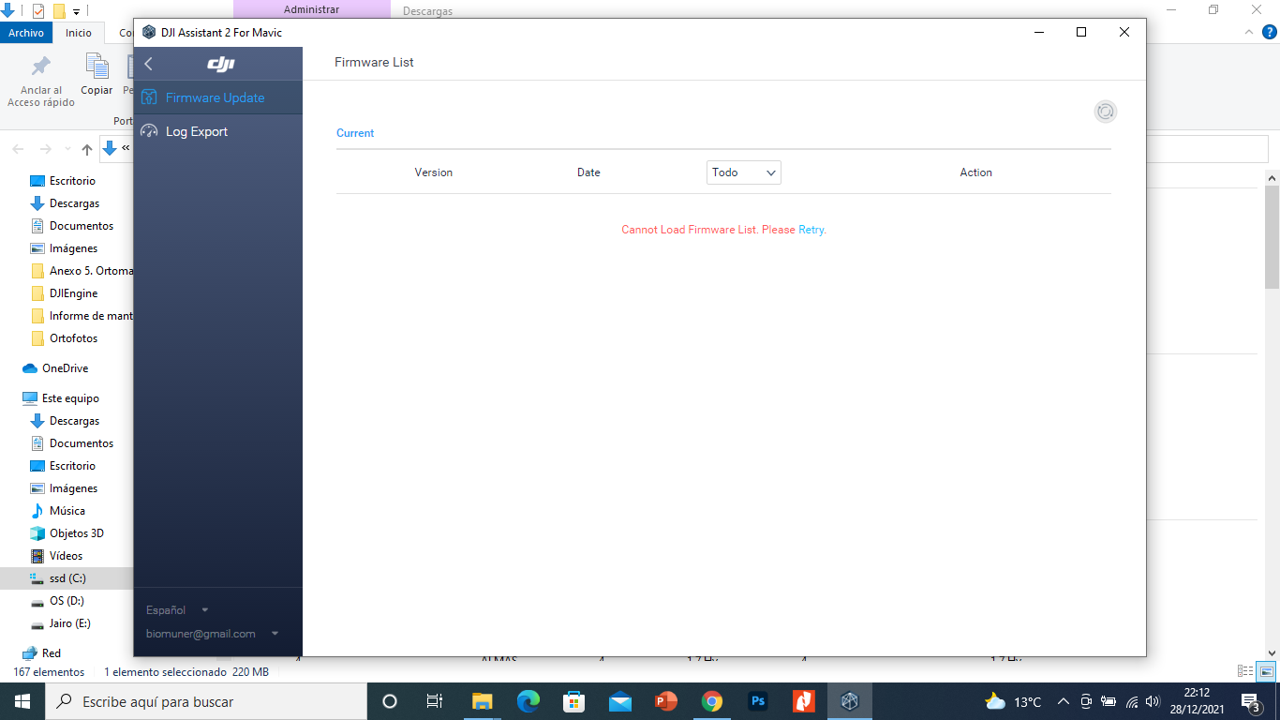Open the Archivo tab in File Explorer
The image size is (1280, 720).
click(26, 33)
